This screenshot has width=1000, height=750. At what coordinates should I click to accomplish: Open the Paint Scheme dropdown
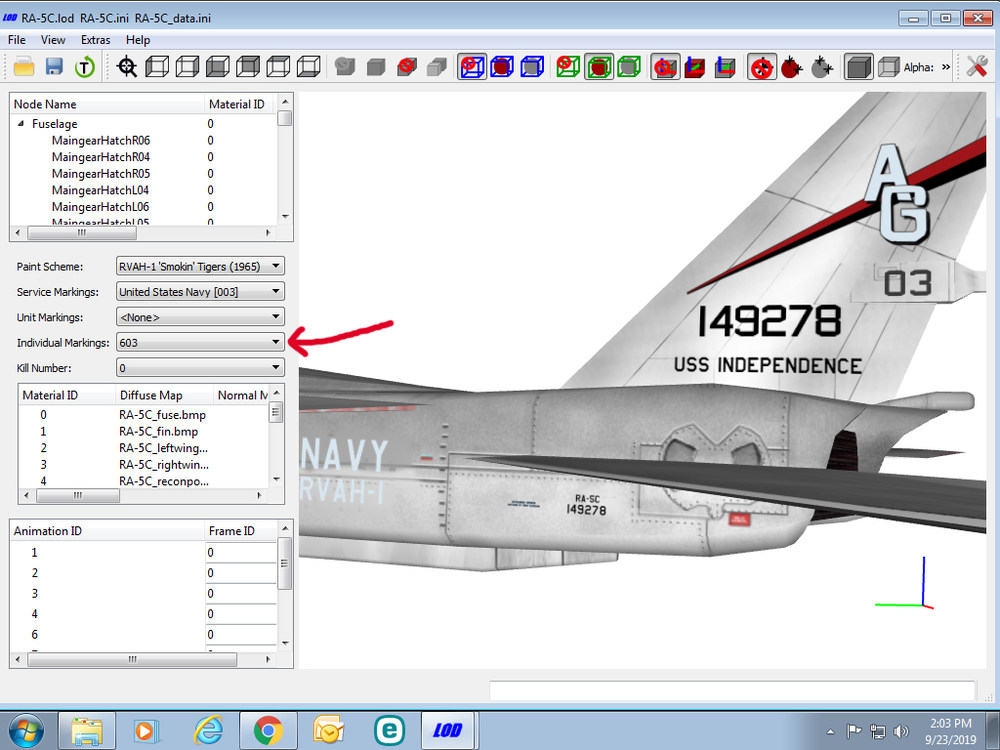point(200,266)
